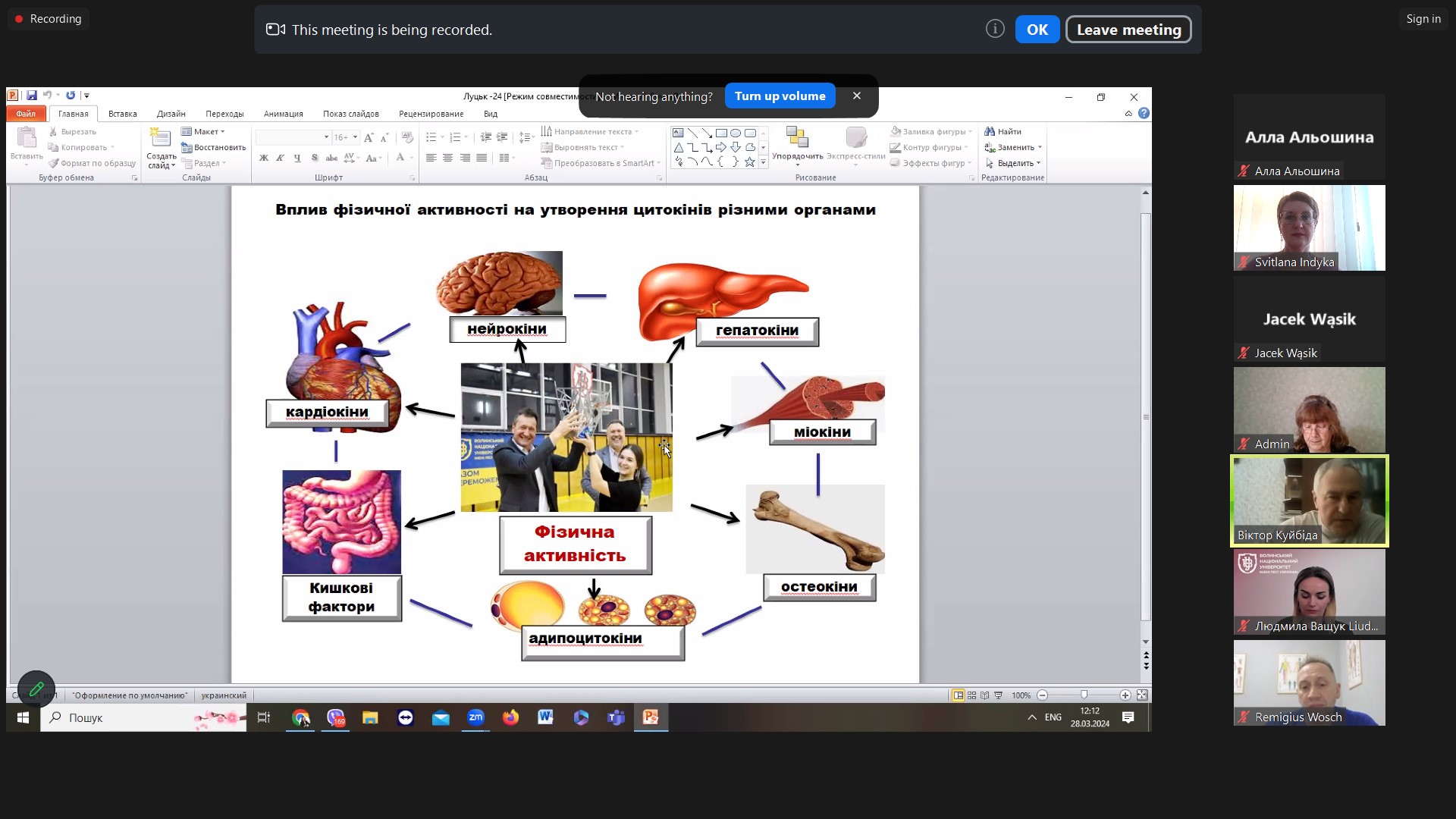The width and height of the screenshot is (1456, 819).
Task: Open the Анимация ribbon tab
Action: coord(283,114)
